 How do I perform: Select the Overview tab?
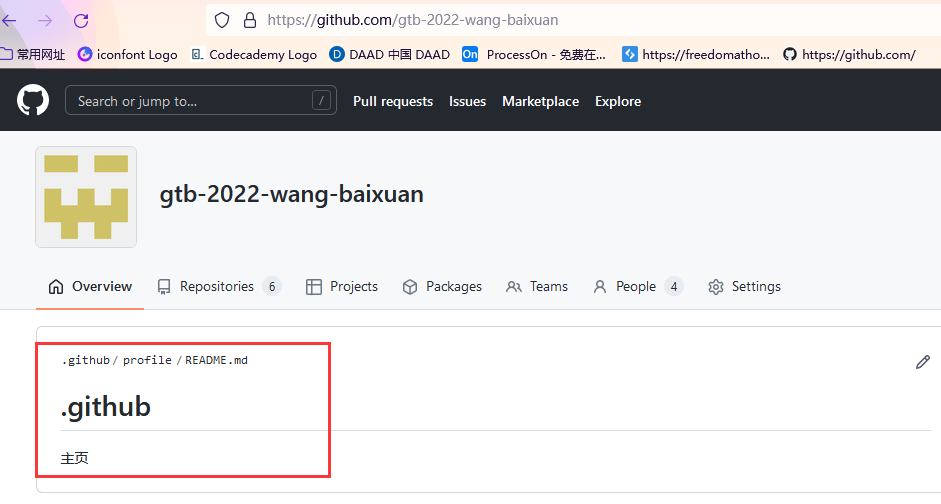[x=90, y=287]
